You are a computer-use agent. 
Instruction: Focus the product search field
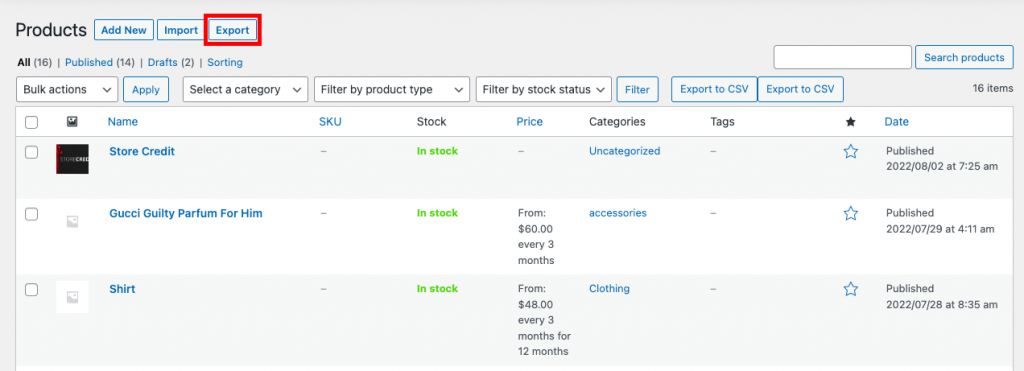842,57
